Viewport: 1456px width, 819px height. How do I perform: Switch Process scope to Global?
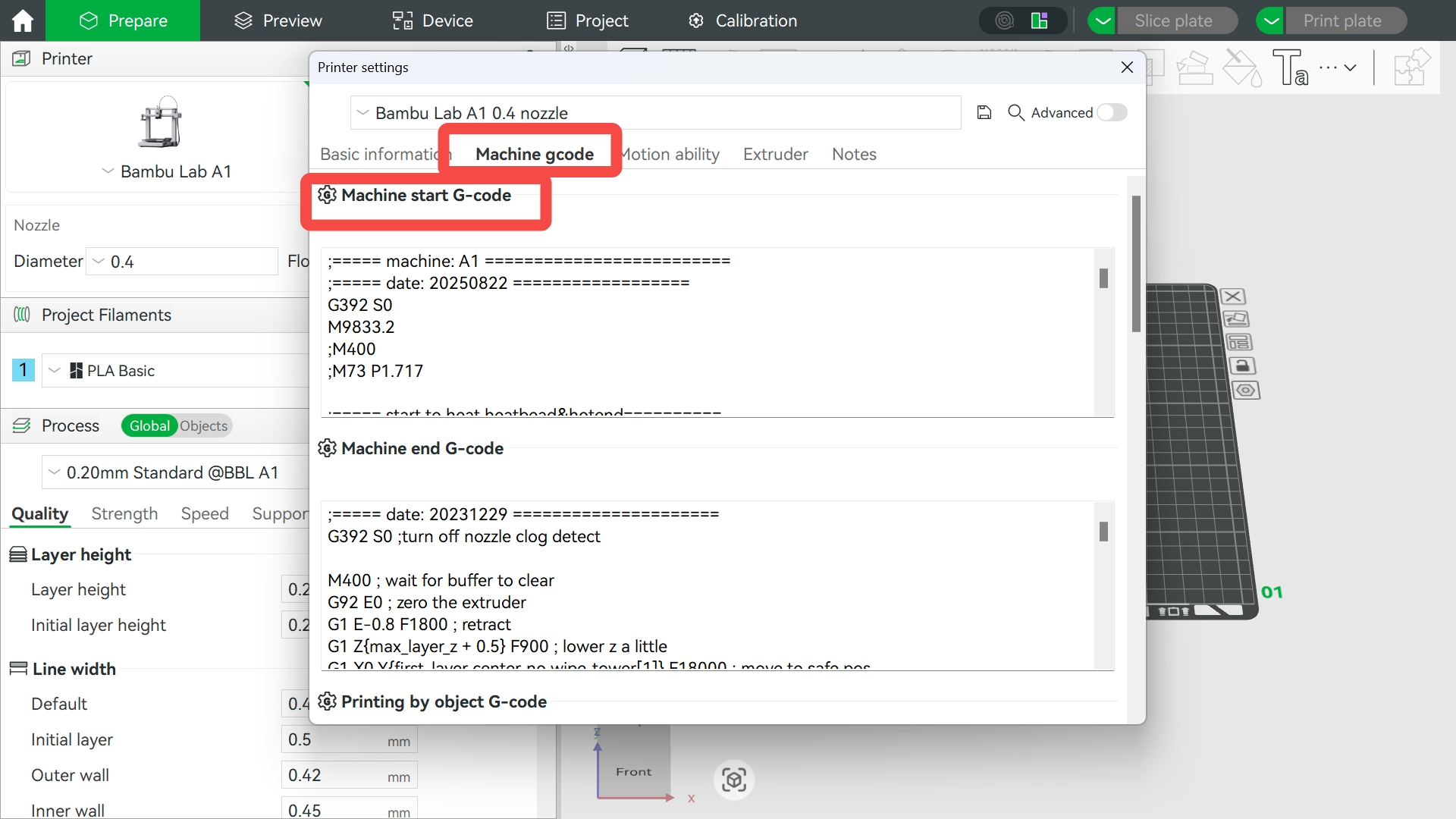click(149, 425)
